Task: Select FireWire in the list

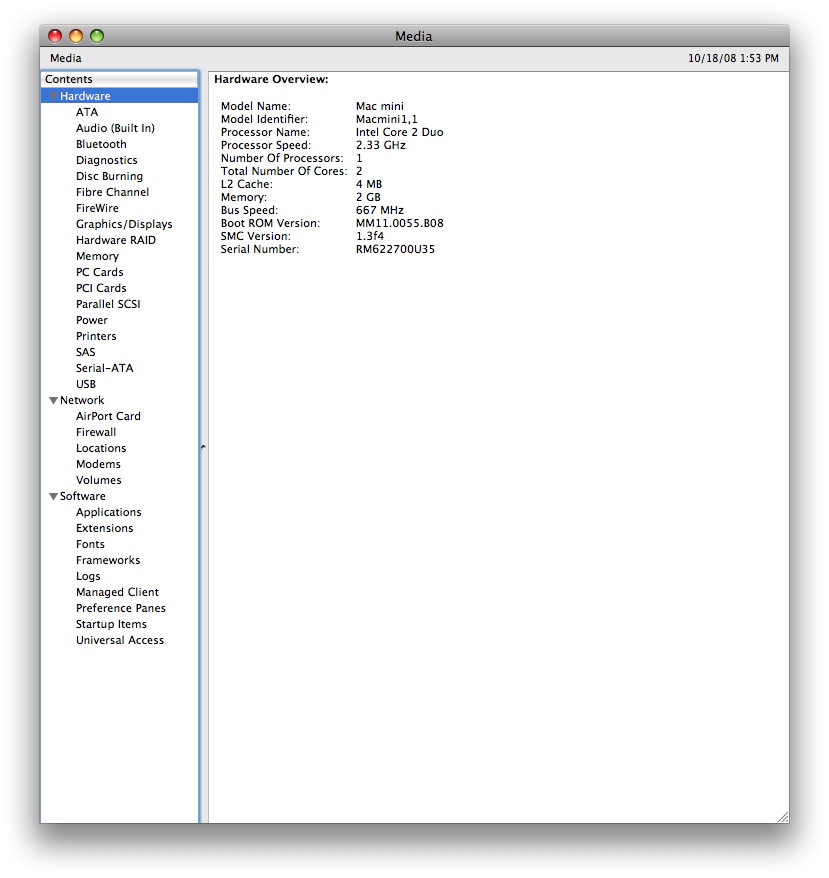Action: click(x=97, y=208)
